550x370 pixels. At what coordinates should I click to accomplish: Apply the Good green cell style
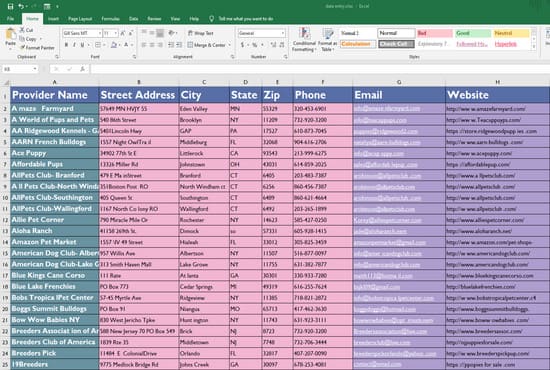click(x=473, y=33)
